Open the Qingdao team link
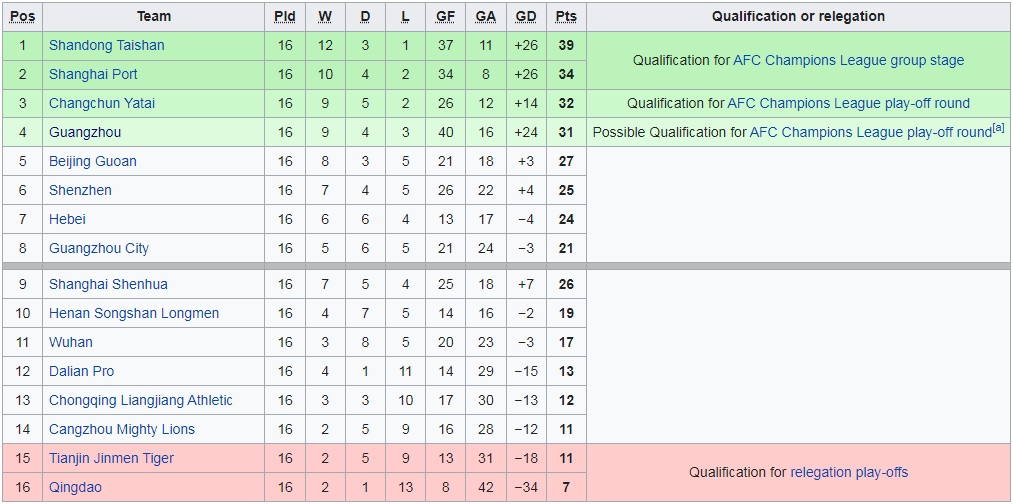1013x504 pixels. (x=75, y=487)
